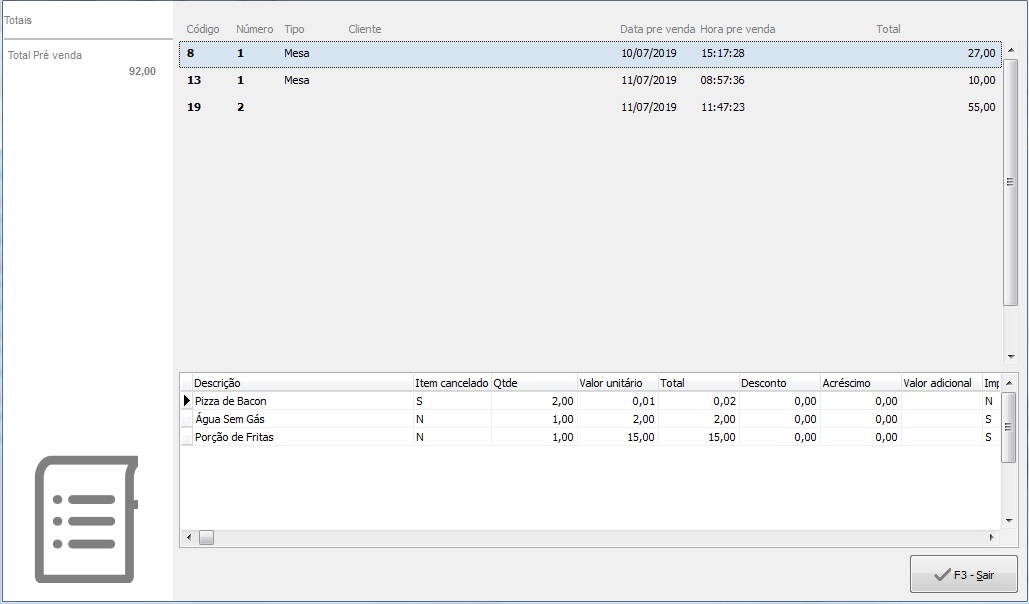
Task: Click the pre-sale list scrollbar down arrow
Action: pyautogui.click(x=1010, y=355)
